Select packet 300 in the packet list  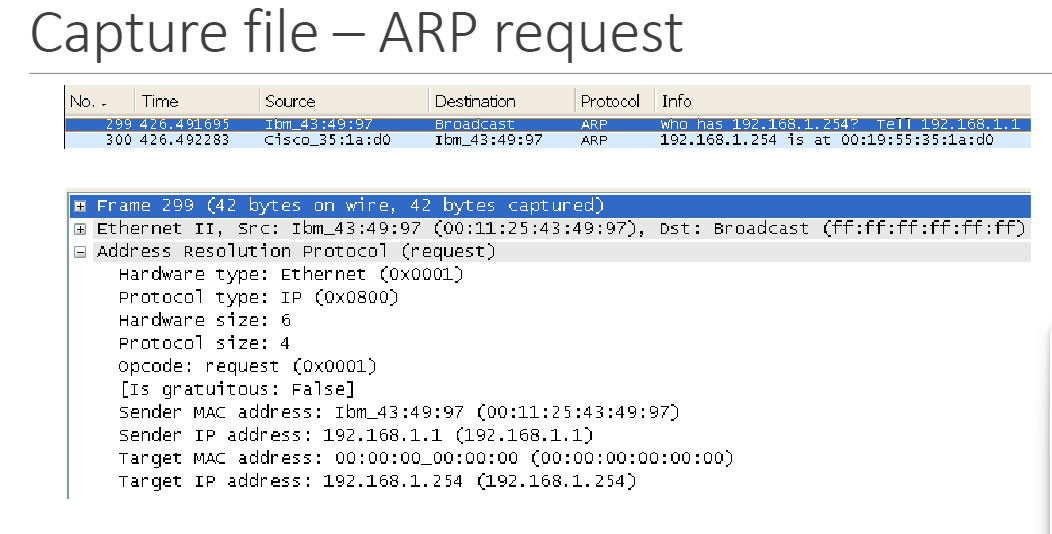coord(548,140)
